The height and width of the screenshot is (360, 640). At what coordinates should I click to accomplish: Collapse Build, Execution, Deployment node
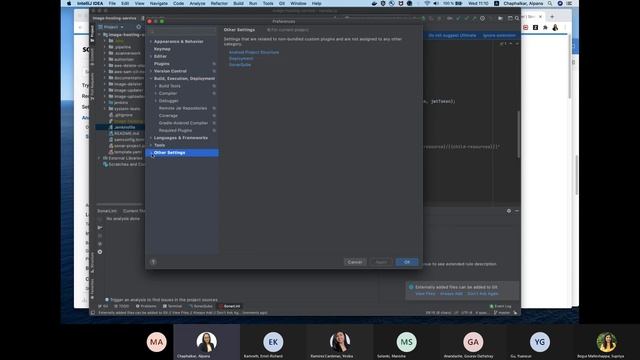pos(151,78)
